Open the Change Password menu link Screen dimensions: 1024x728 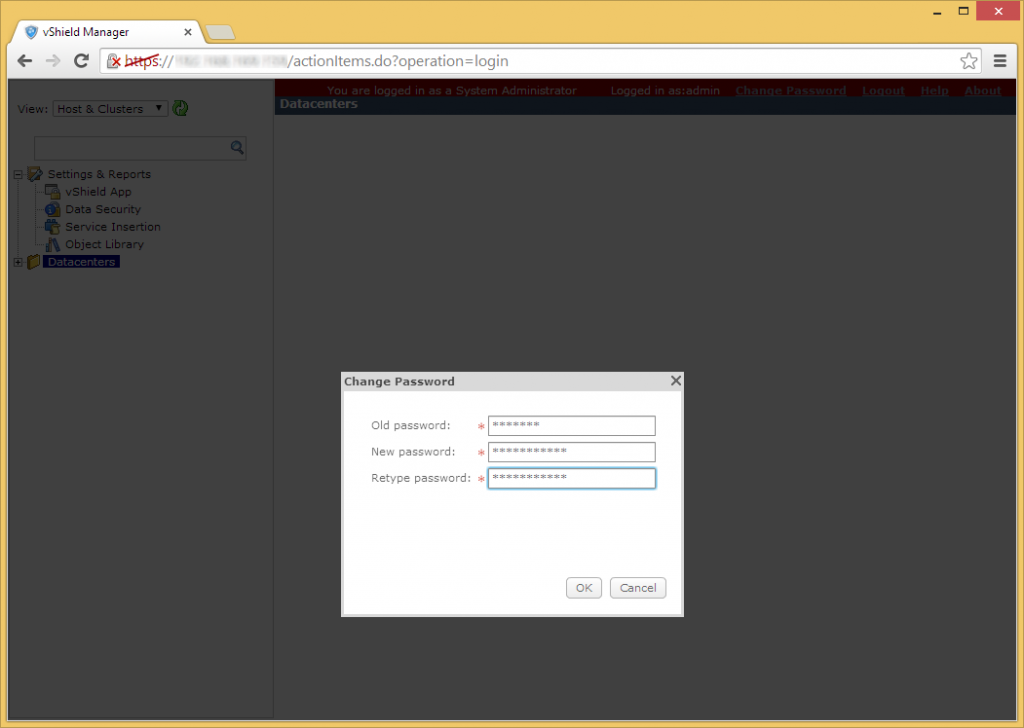tap(790, 90)
